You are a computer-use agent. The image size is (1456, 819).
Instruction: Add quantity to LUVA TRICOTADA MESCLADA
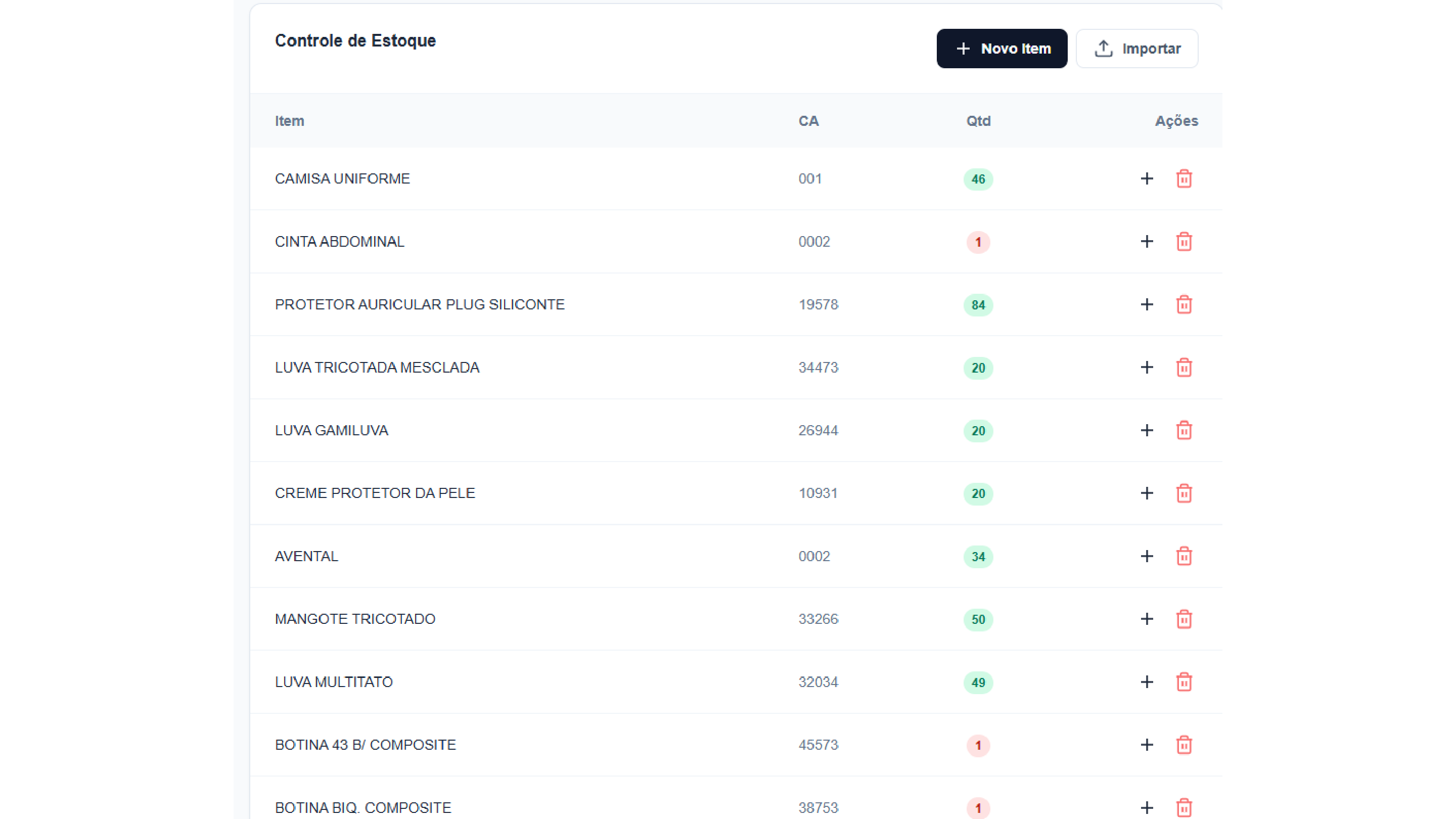point(1146,368)
